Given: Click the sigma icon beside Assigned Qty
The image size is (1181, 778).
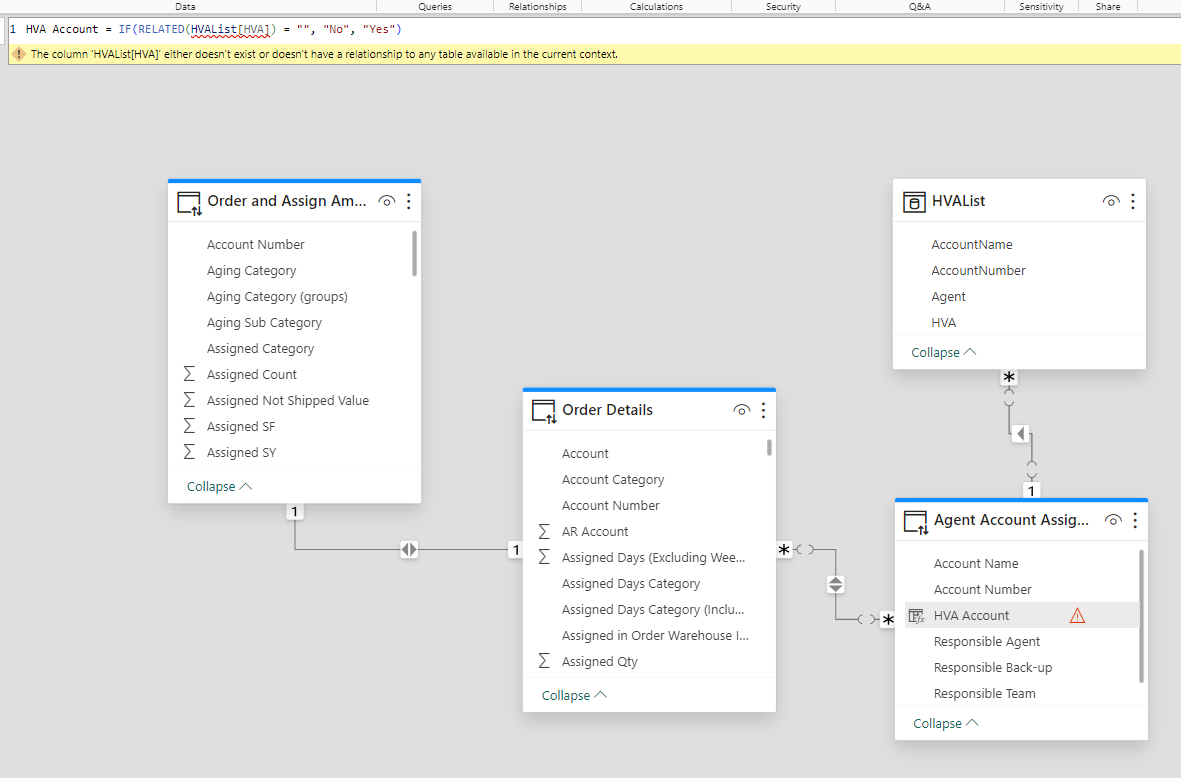Looking at the screenshot, I should (x=544, y=661).
